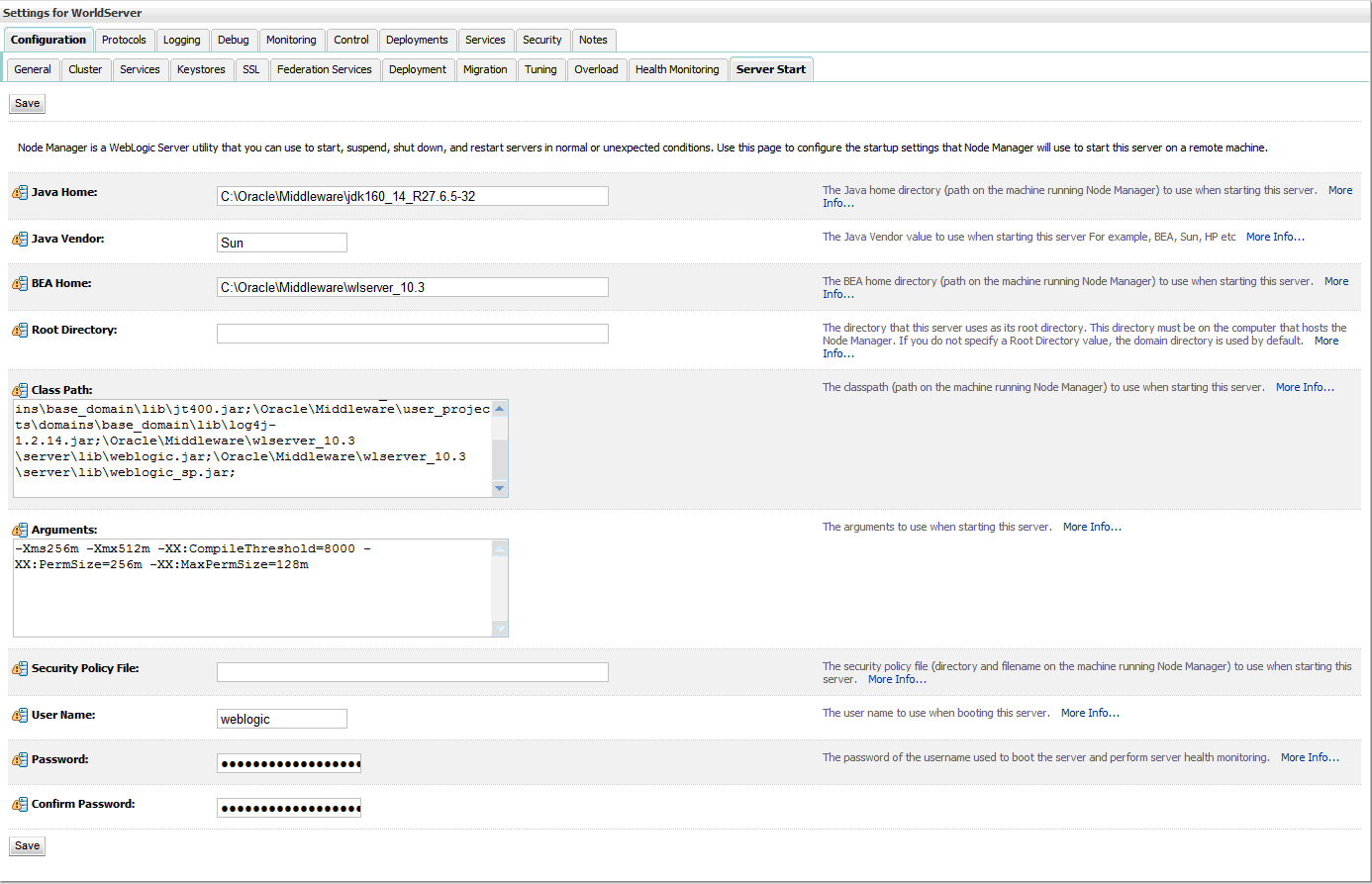Click the BEA Home input field
The image size is (1372, 884).
point(413,287)
